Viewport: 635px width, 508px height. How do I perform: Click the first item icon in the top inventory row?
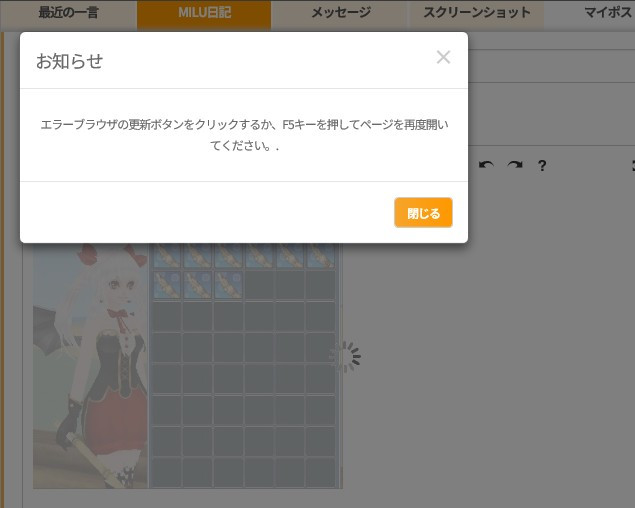(166, 256)
